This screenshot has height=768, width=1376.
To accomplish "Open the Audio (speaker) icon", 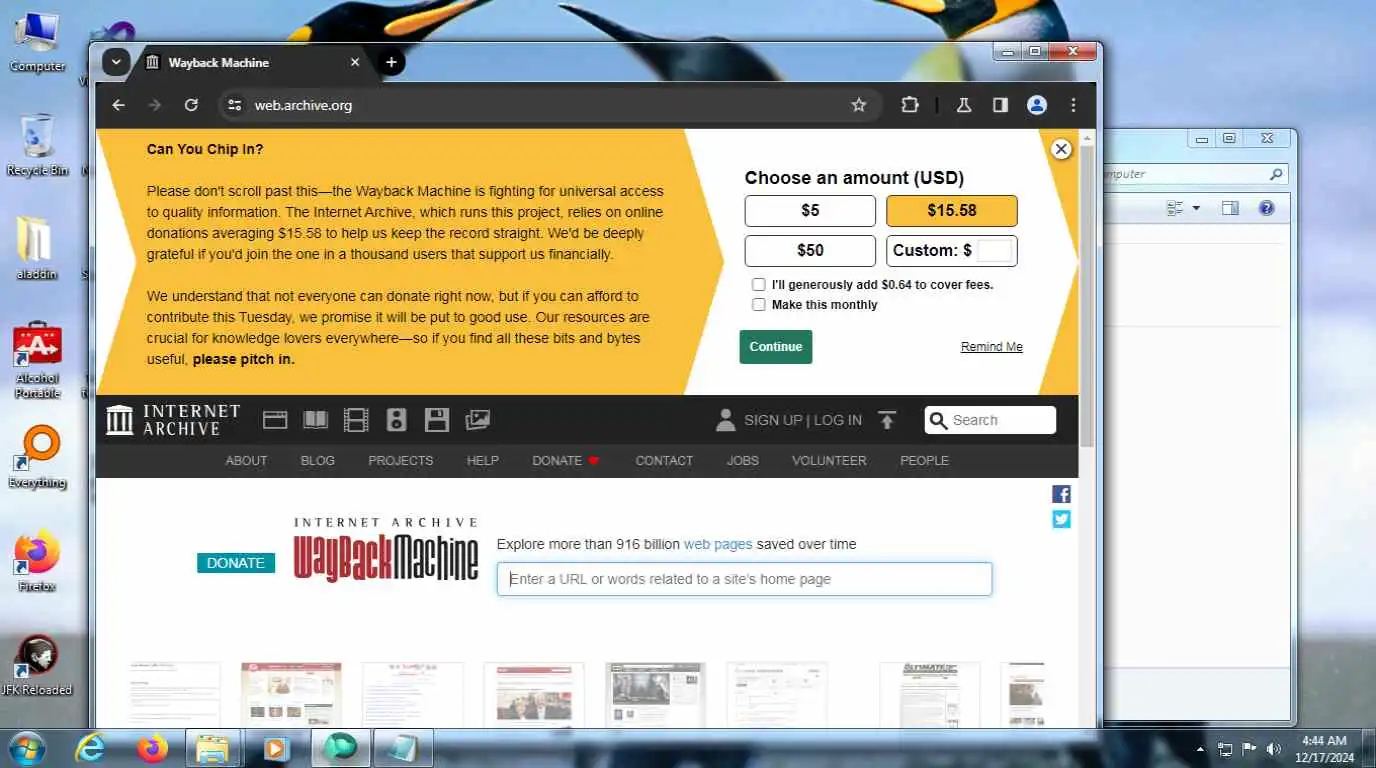I will [x=397, y=420].
